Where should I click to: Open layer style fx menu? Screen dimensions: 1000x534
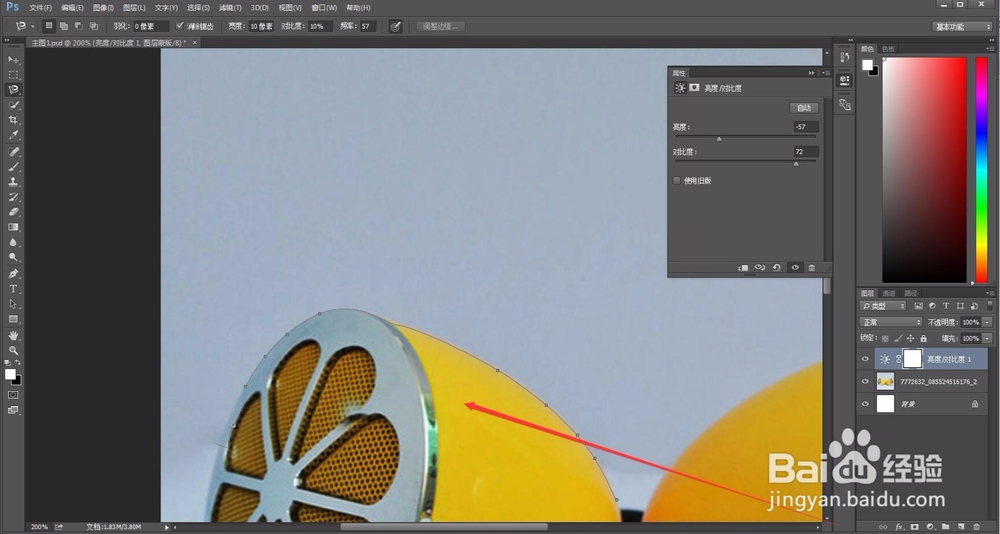tap(899, 527)
